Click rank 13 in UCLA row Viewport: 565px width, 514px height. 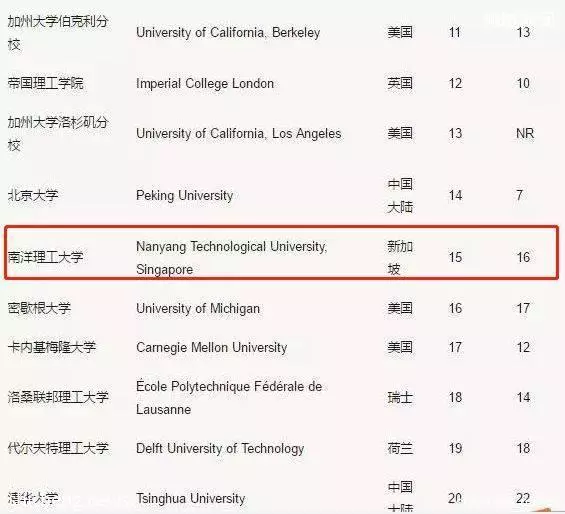coord(455,133)
